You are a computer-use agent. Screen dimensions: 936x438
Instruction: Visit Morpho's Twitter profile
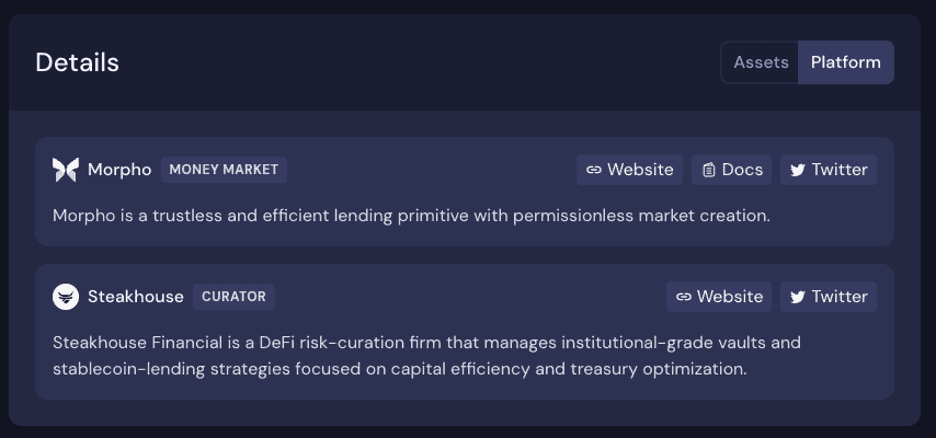tap(829, 170)
